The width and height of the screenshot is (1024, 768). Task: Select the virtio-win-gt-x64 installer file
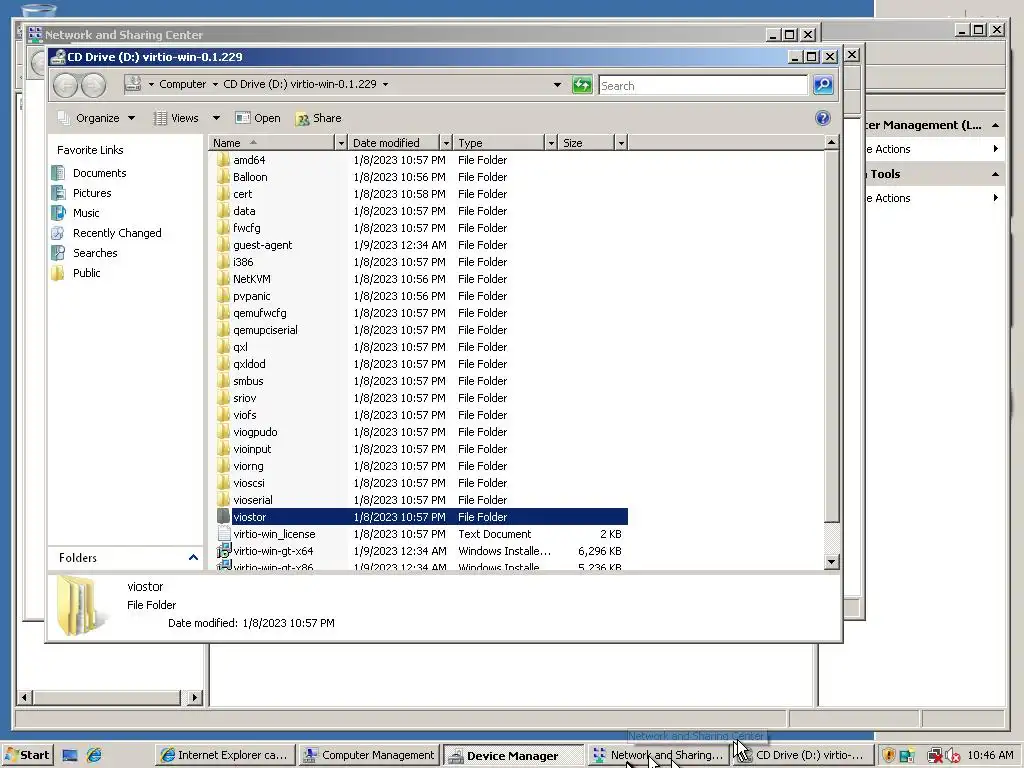pyautogui.click(x=273, y=551)
